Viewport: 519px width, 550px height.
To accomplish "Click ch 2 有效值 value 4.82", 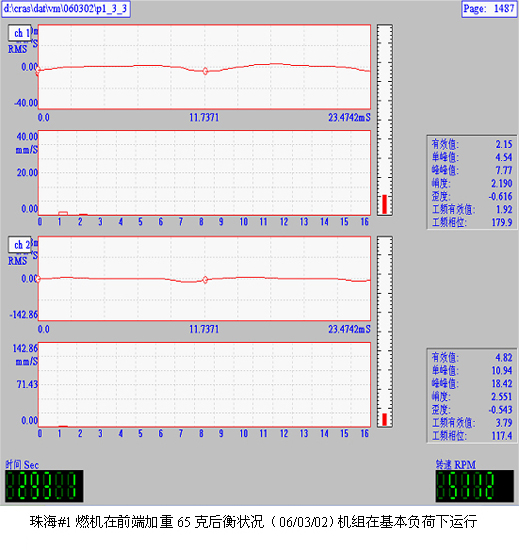I will pos(504,357).
